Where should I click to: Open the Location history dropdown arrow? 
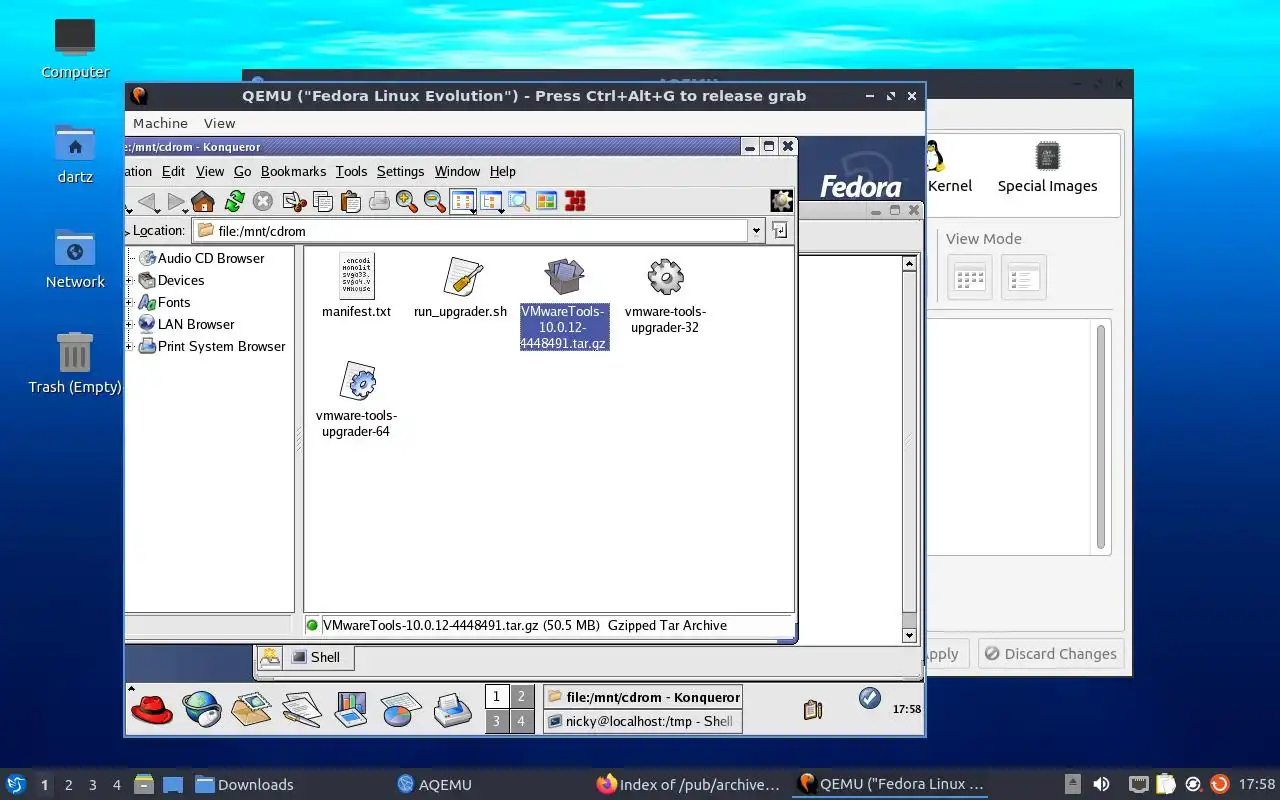coord(756,231)
